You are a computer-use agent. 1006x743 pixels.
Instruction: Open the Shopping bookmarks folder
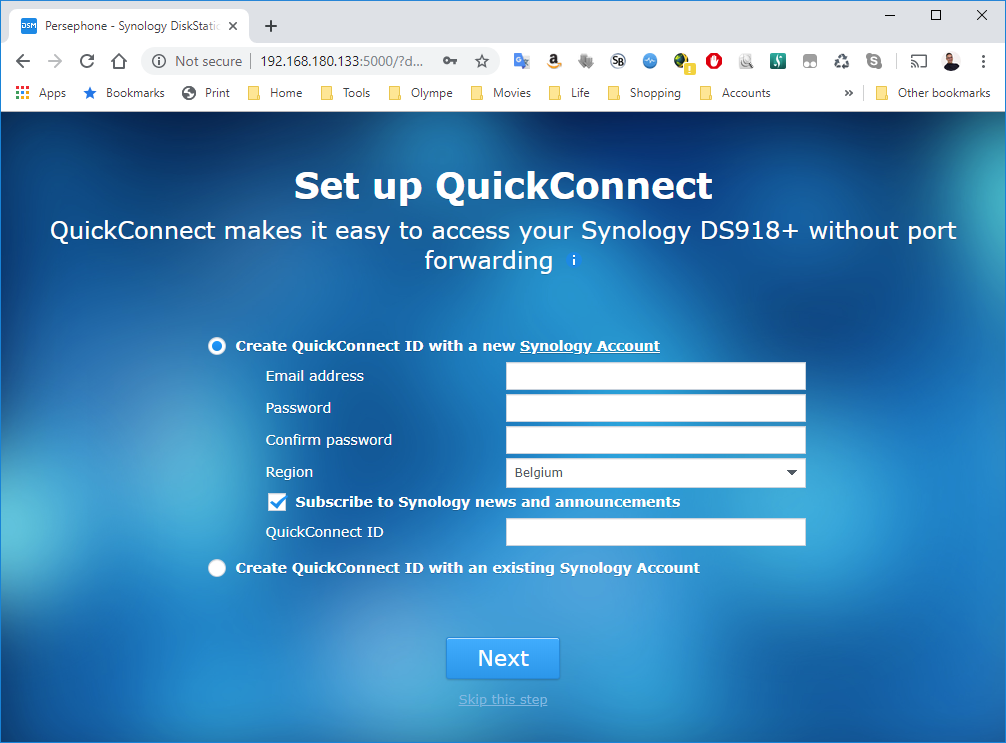644,93
